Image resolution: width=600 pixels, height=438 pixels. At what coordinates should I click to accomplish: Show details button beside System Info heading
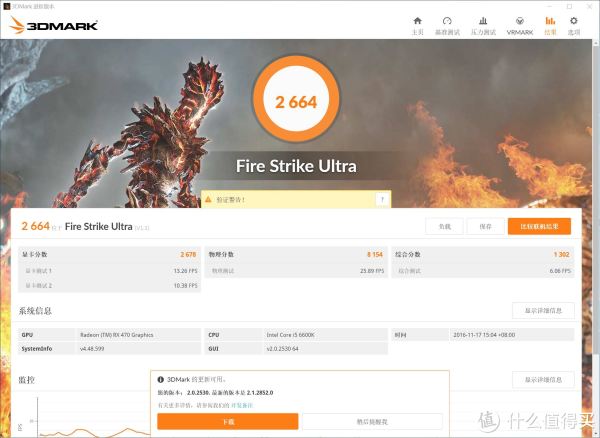coord(543,311)
